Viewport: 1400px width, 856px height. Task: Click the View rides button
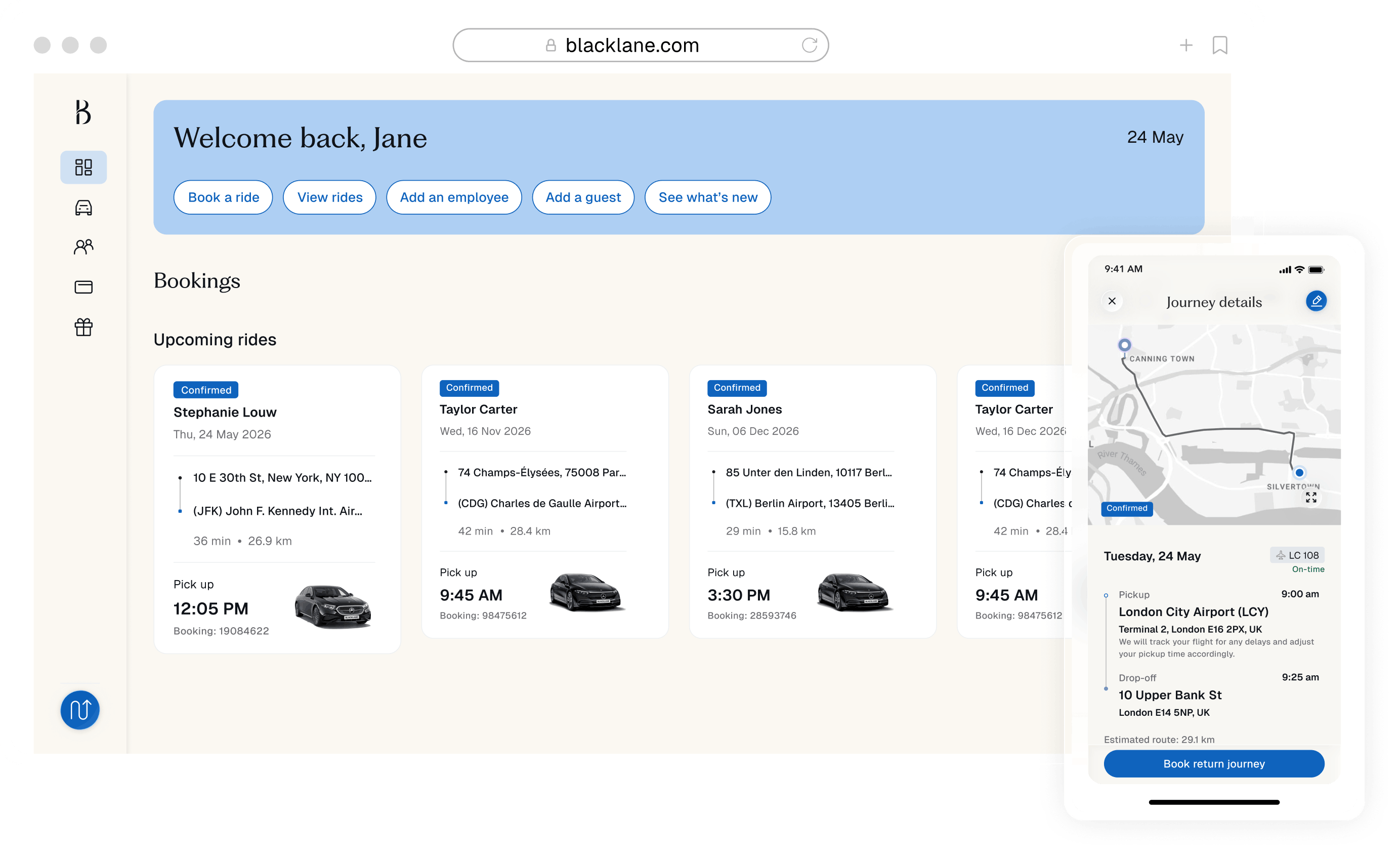click(x=329, y=197)
